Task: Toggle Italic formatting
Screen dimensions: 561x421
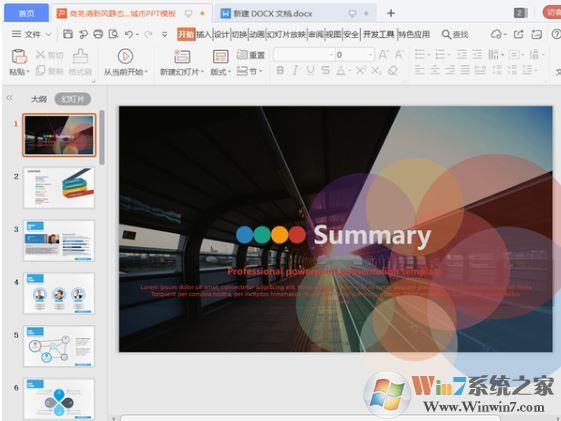Action: click(295, 70)
